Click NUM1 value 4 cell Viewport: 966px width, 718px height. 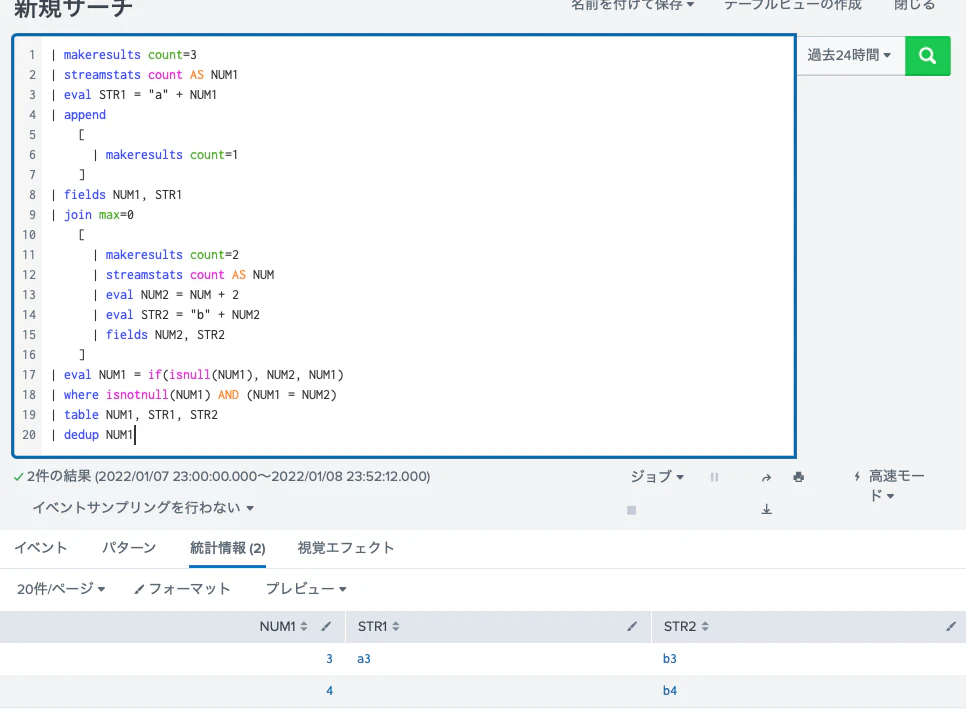click(330, 691)
